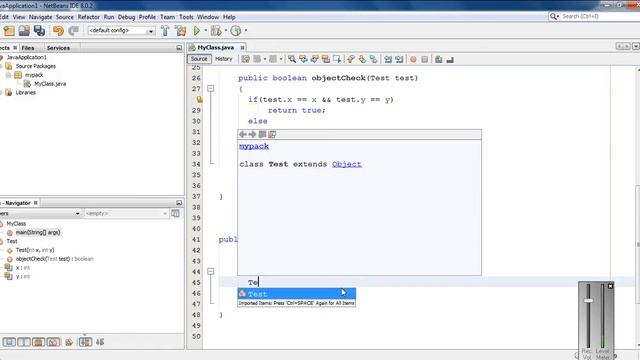The height and width of the screenshot is (360, 640).
Task: Stop Macro Recording with grey square
Action: click(x=424, y=59)
